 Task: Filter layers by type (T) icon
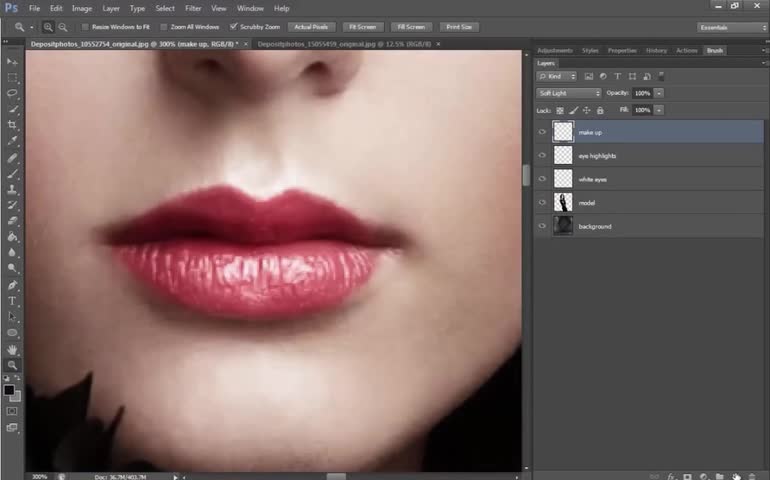[x=617, y=76]
